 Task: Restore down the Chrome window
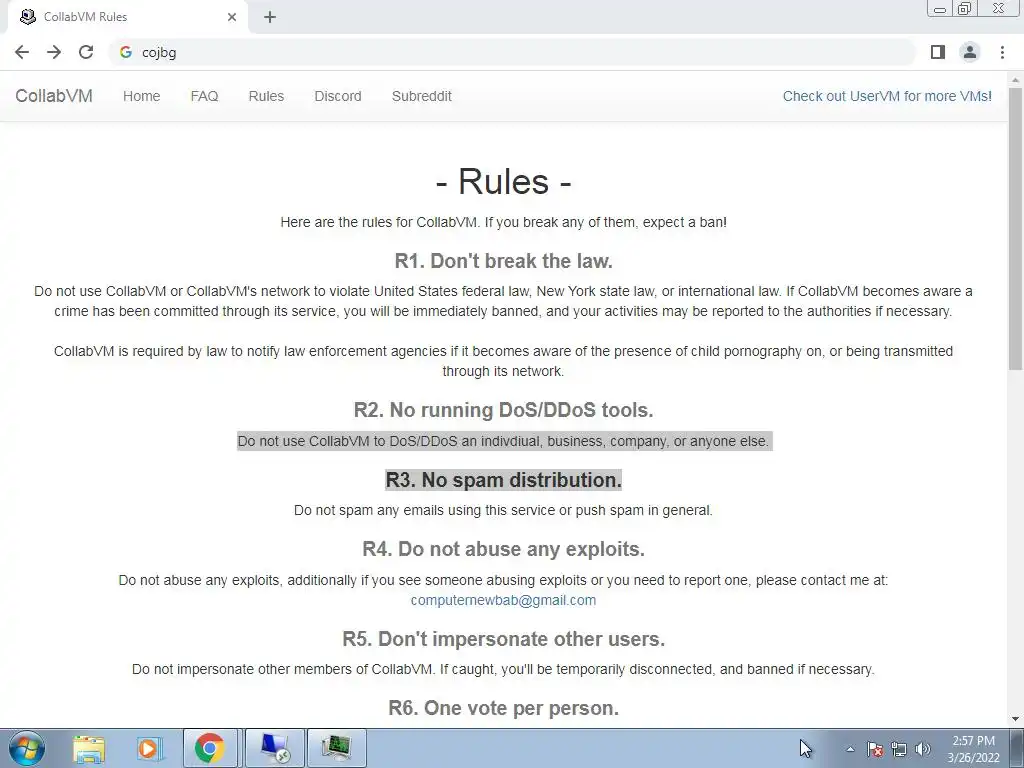(x=964, y=8)
